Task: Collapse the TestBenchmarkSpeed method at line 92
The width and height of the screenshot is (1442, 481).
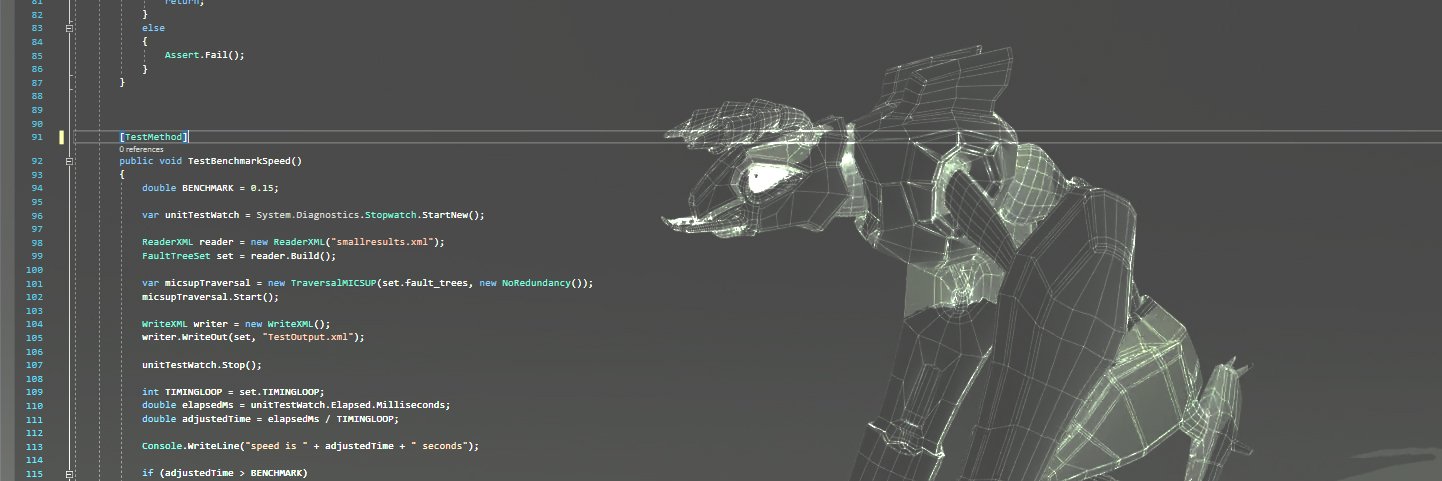Action: pyautogui.click(x=68, y=160)
